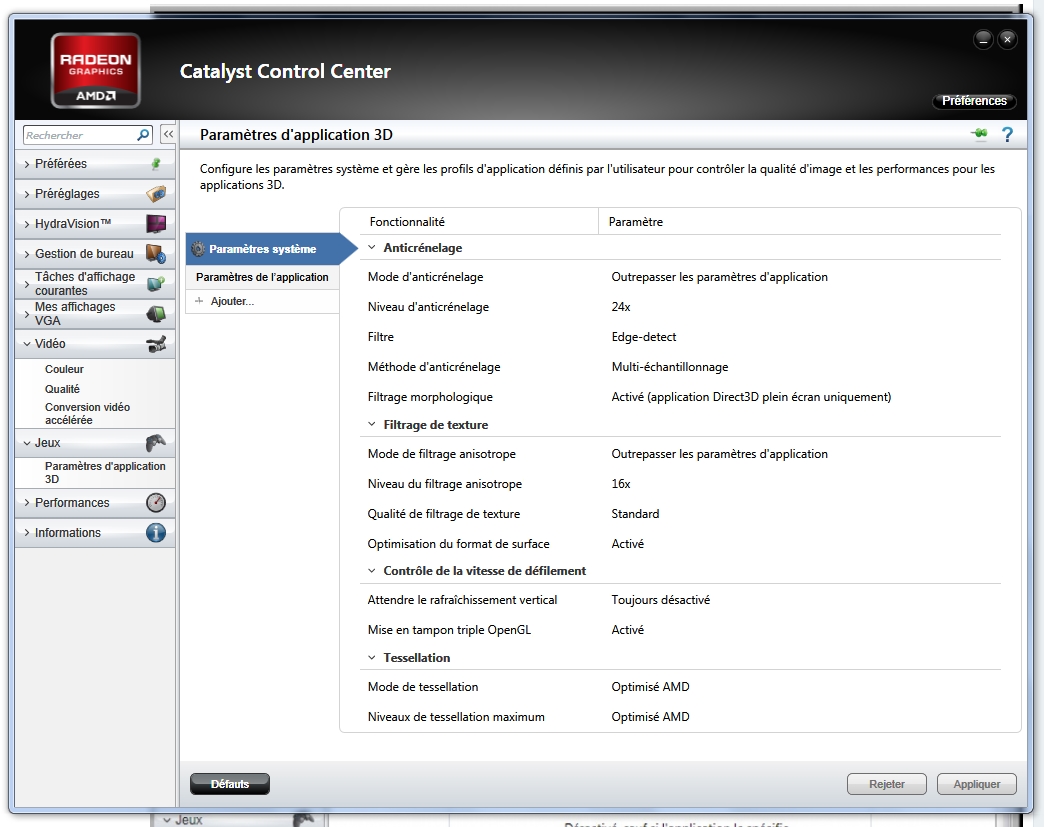Open help with the question mark icon

coord(1008,135)
